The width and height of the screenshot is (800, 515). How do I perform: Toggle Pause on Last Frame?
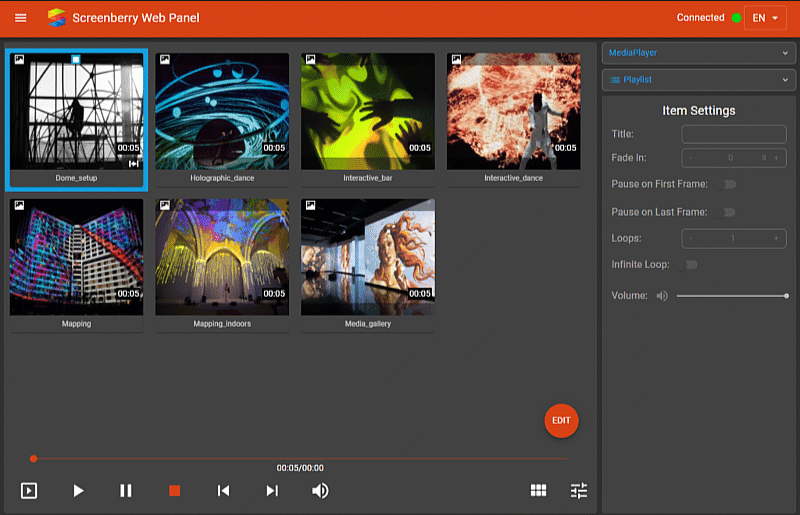(725, 212)
